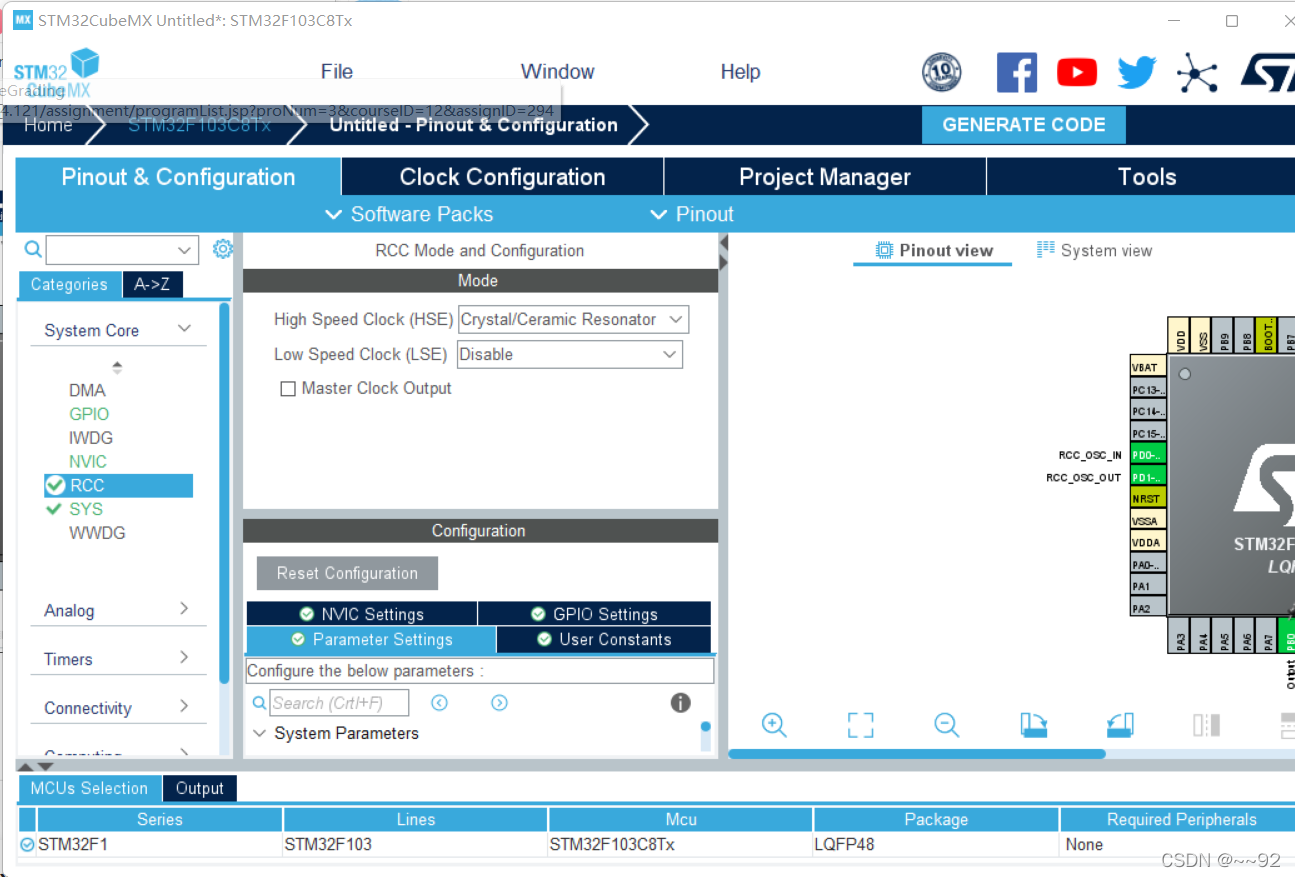Image resolution: width=1295 pixels, height=877 pixels.
Task: Open the File menu
Action: (337, 72)
